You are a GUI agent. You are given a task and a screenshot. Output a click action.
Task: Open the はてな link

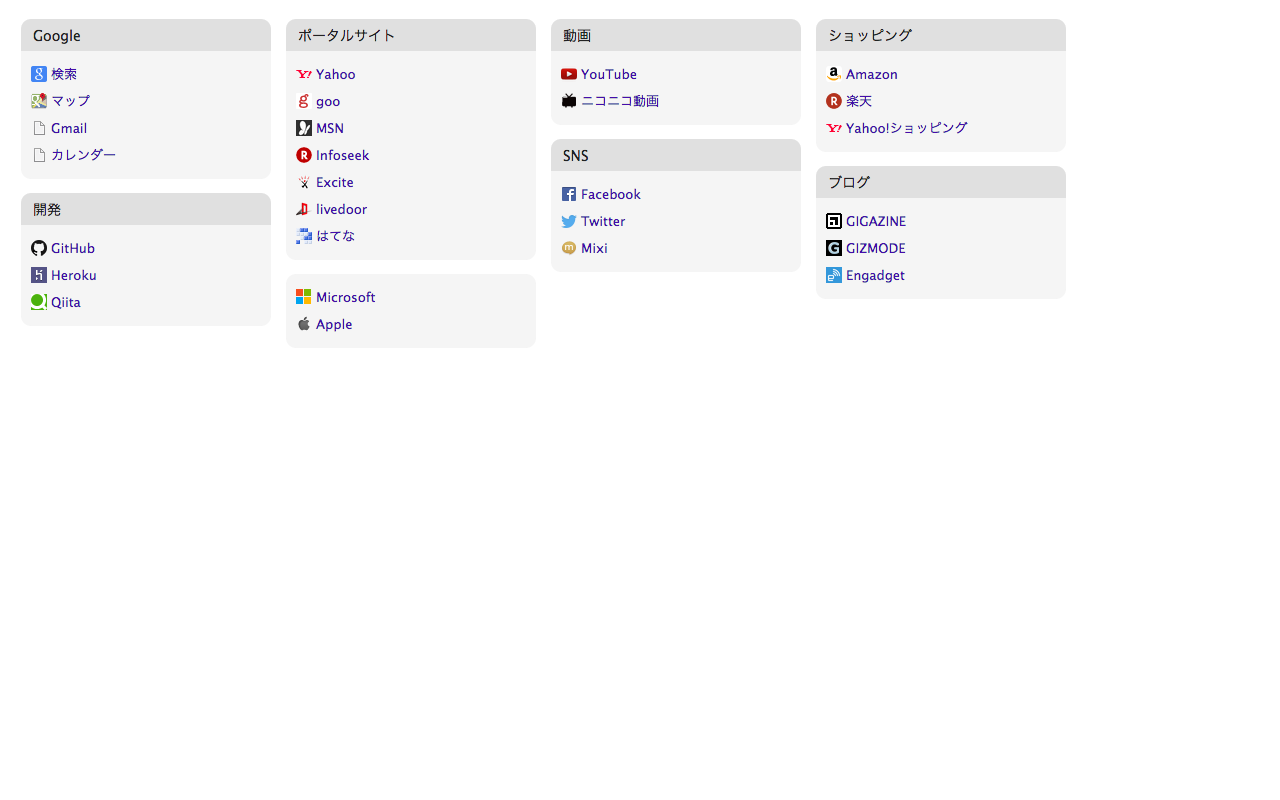click(335, 236)
